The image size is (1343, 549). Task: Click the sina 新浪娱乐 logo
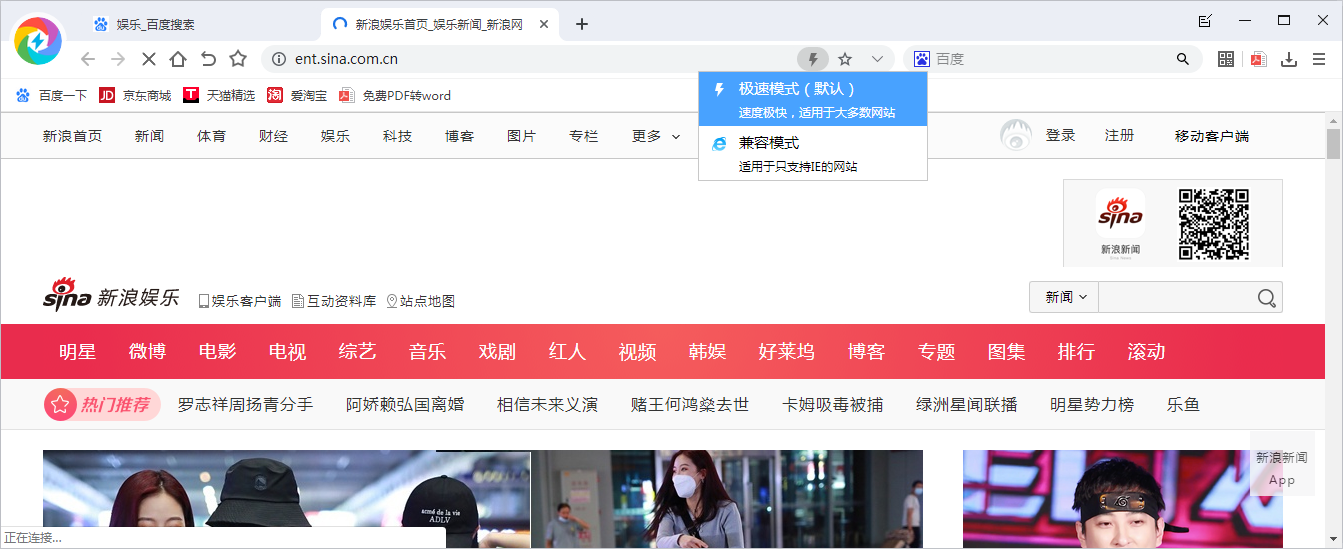click(x=111, y=296)
